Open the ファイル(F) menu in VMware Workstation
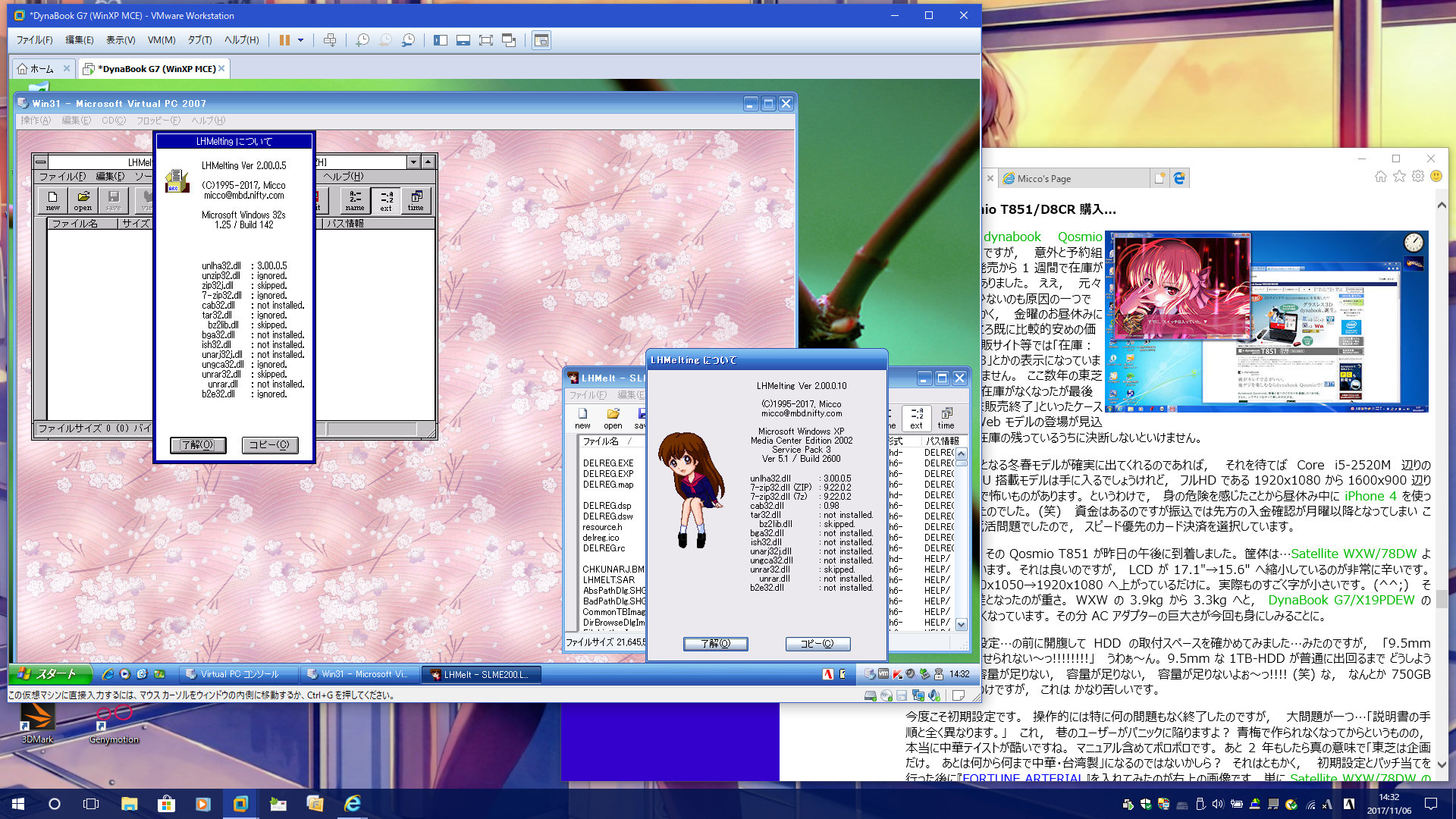The height and width of the screenshot is (819, 1456). (35, 40)
